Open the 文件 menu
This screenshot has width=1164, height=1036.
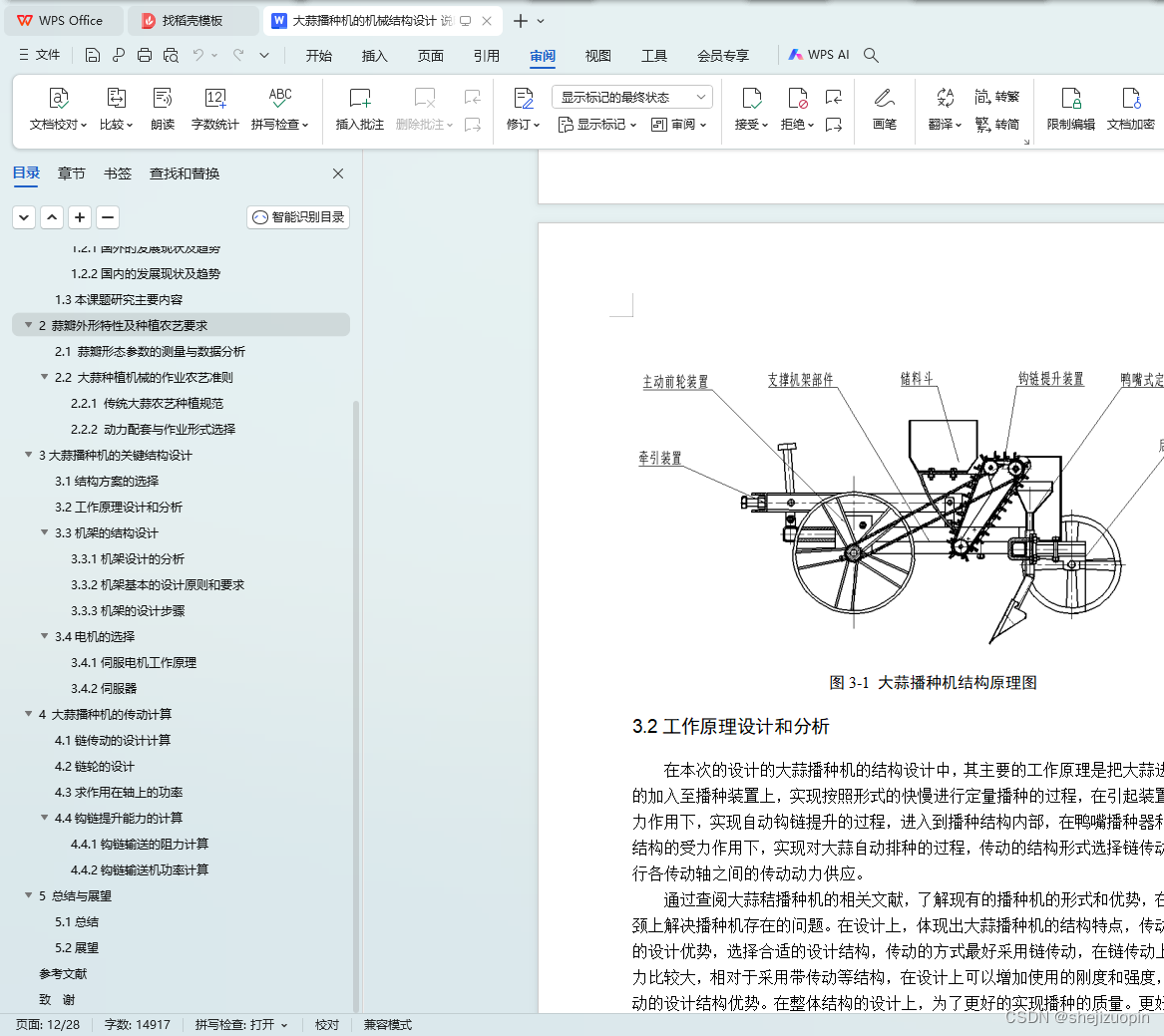tap(39, 55)
